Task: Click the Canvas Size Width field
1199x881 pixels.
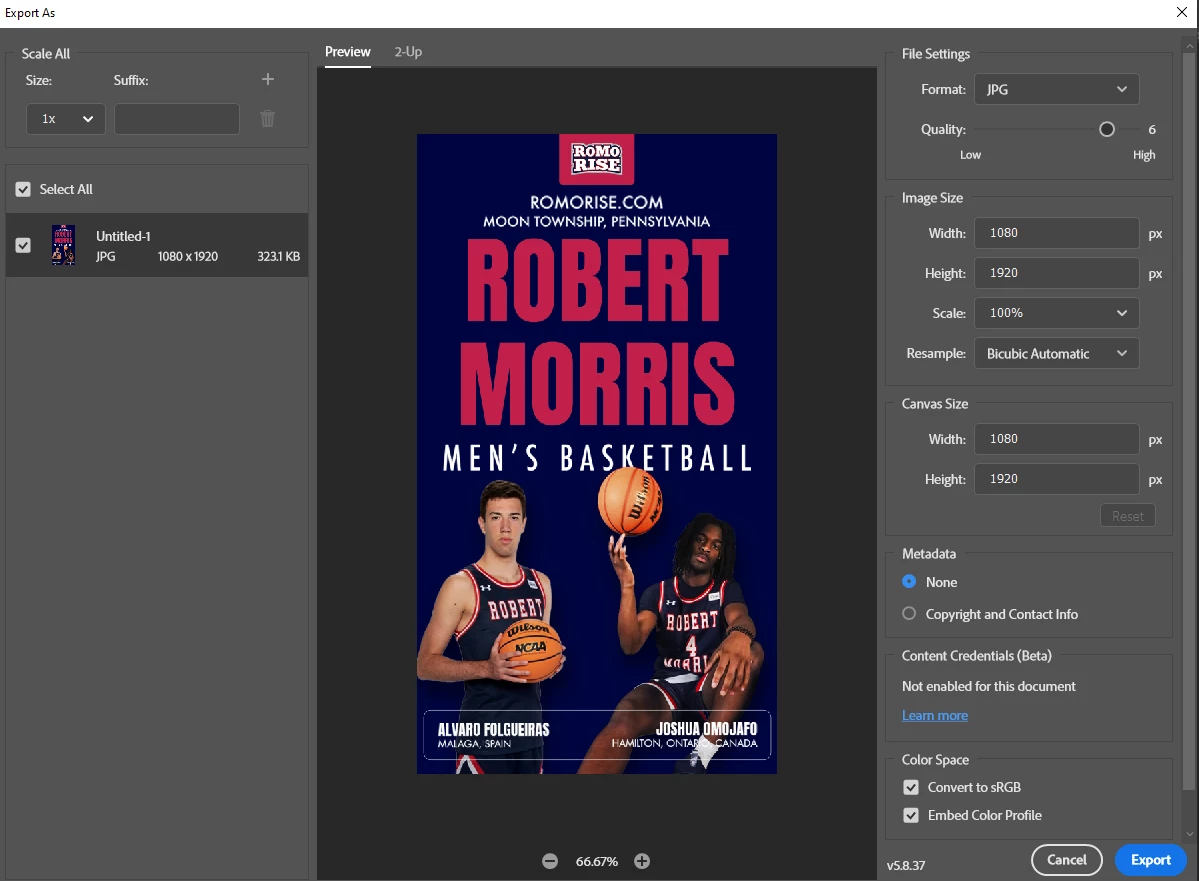Action: [x=1057, y=439]
